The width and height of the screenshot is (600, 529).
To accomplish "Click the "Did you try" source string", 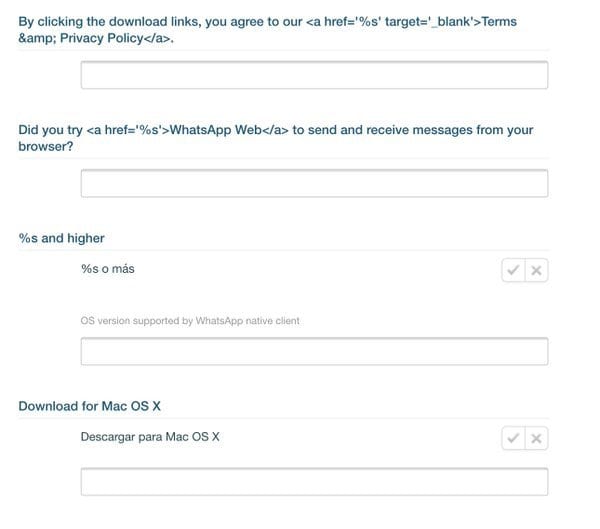I will (52, 130).
